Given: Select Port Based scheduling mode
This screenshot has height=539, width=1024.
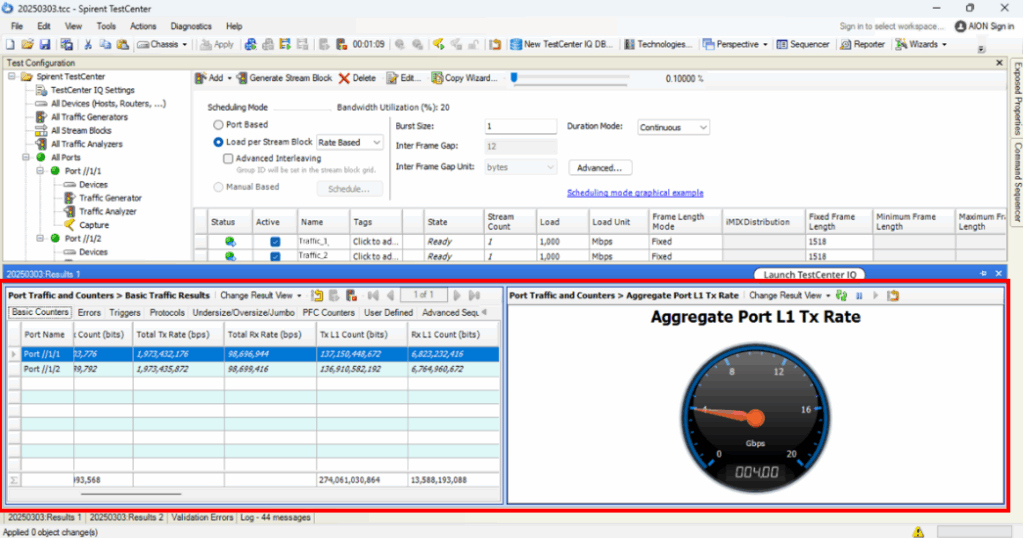Looking at the screenshot, I should click(x=218, y=125).
